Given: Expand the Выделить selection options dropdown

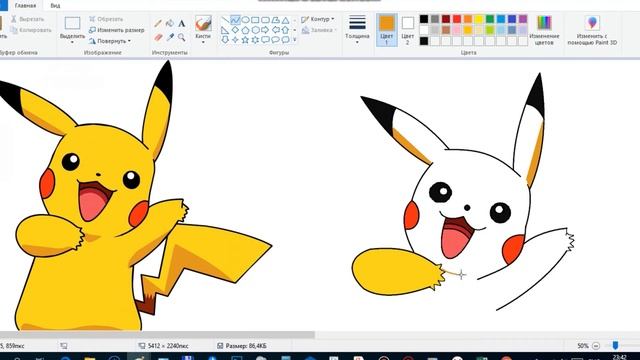Looking at the screenshot, I should click(72, 42).
